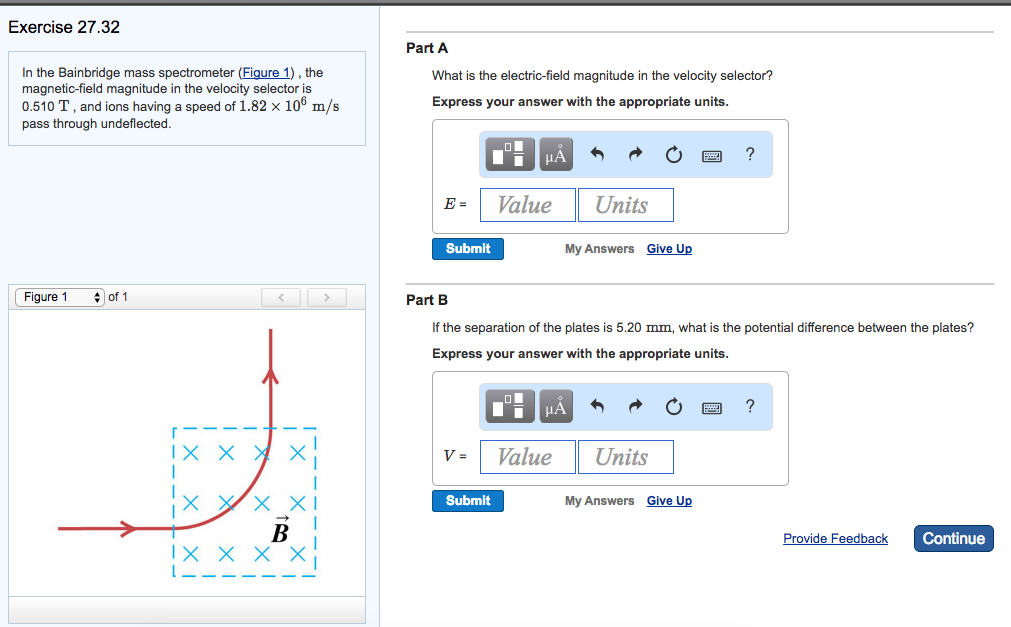The height and width of the screenshot is (627, 1011).
Task: Click the help question mark in Part A
Action: coord(749,154)
